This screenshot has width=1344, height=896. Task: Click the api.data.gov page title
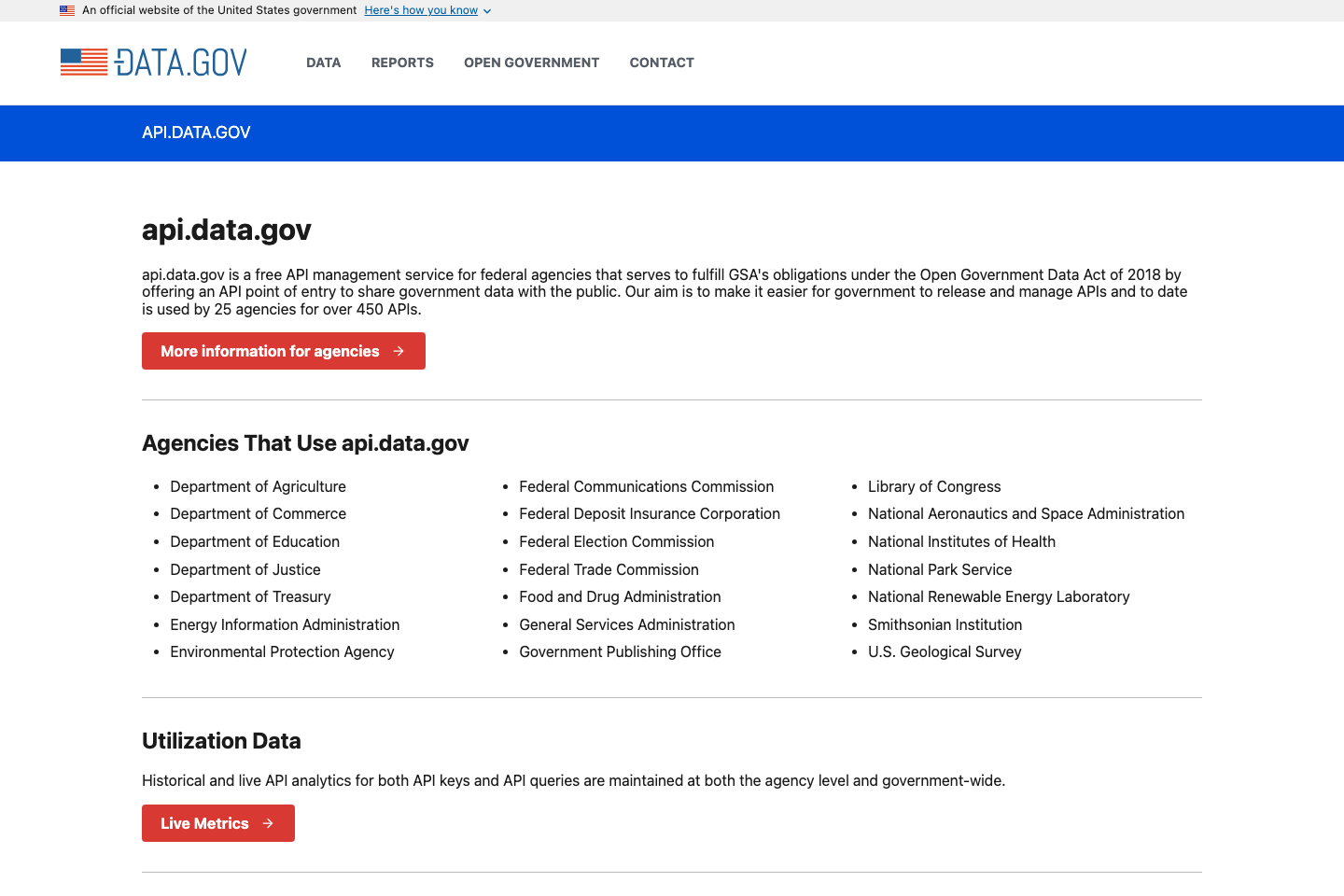226,230
